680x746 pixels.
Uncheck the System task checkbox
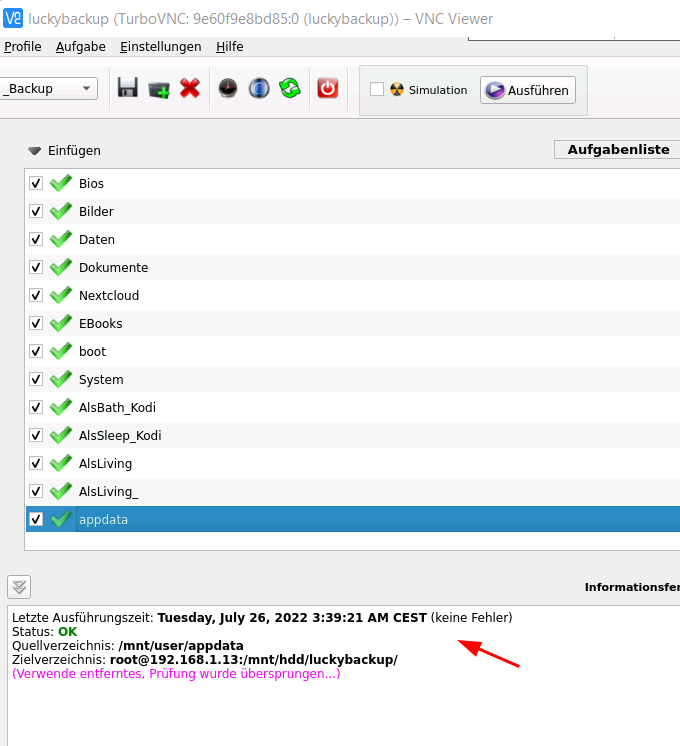[36, 380]
